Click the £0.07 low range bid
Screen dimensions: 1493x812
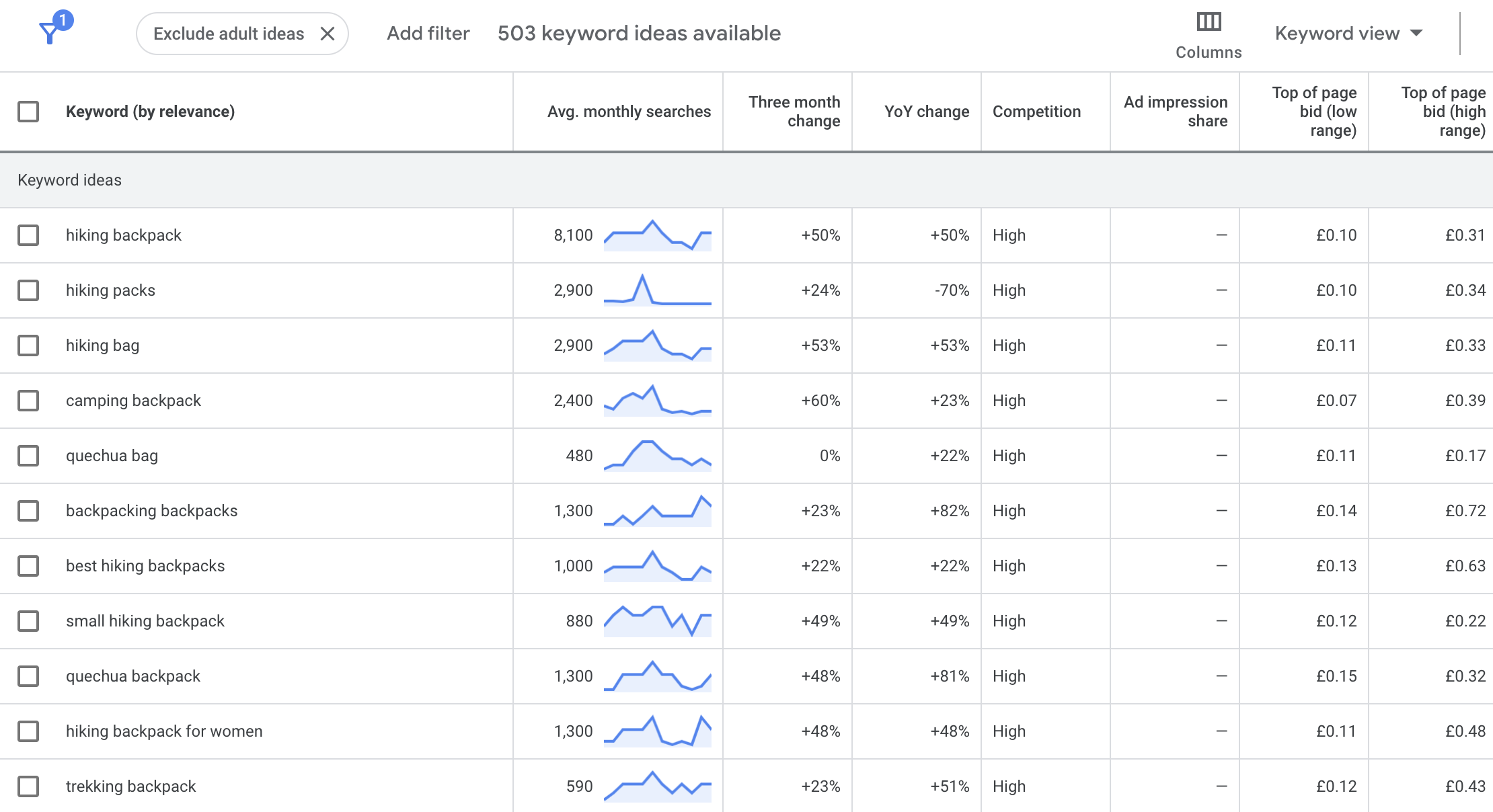[1336, 401]
